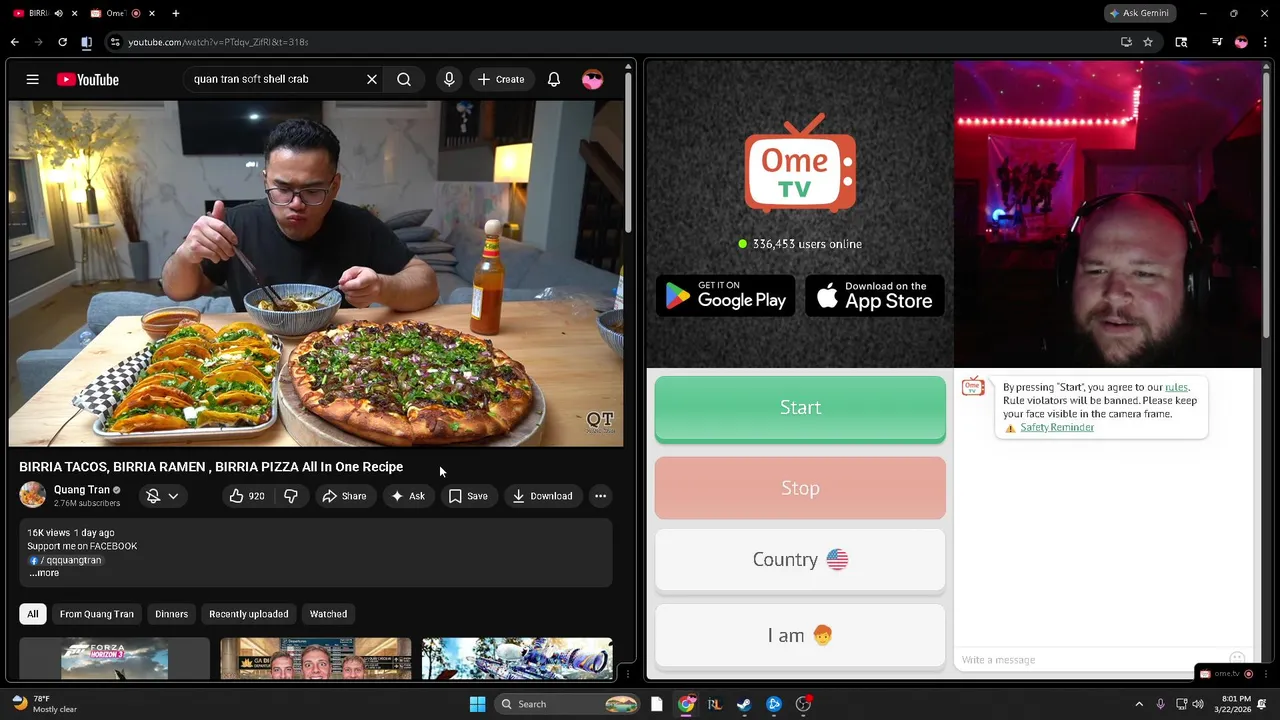Expand the subscription notification options chevron
Screen dimensions: 1280x720
173,496
